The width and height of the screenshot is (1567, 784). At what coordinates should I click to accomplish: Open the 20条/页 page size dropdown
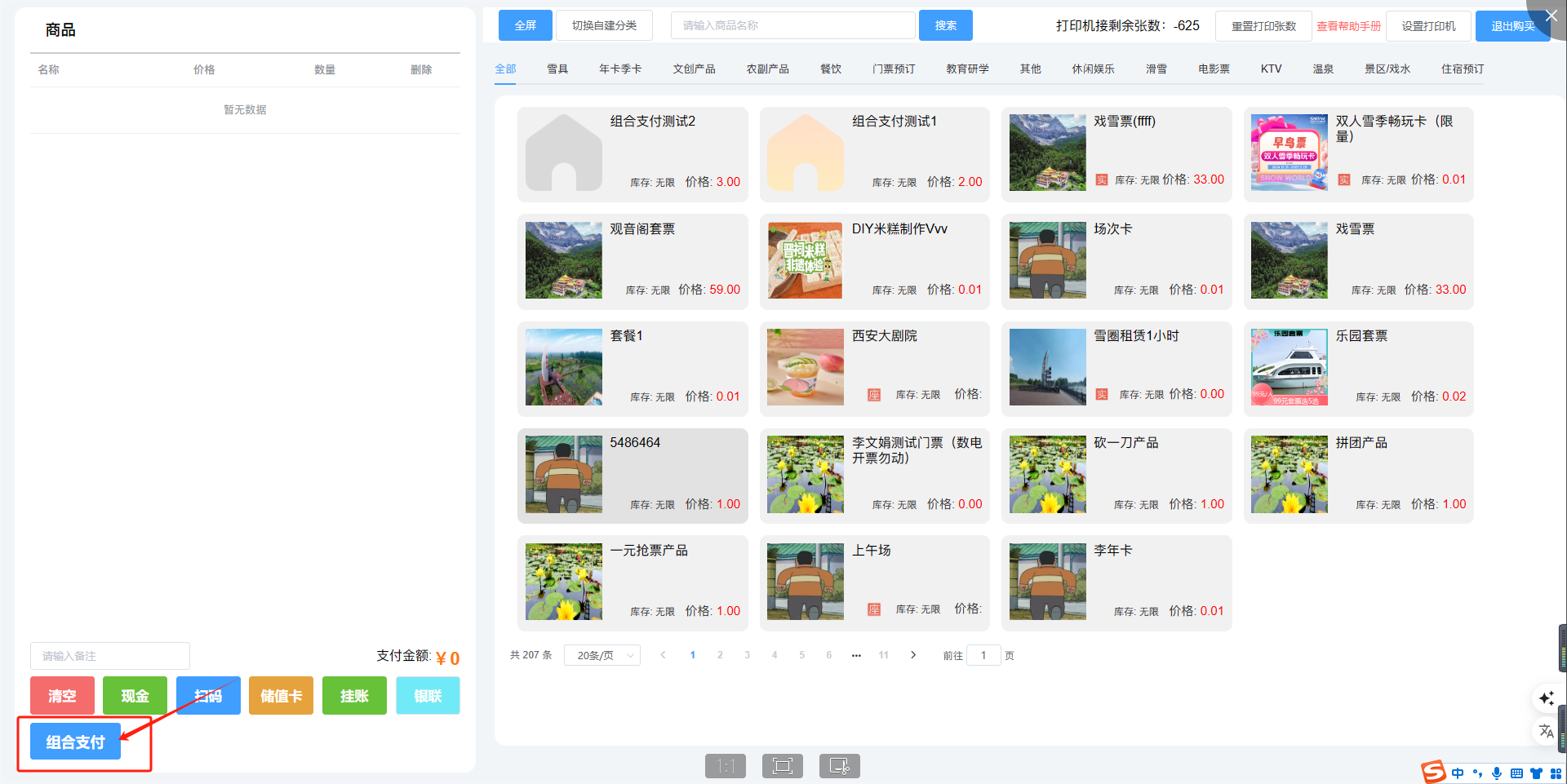pos(602,656)
